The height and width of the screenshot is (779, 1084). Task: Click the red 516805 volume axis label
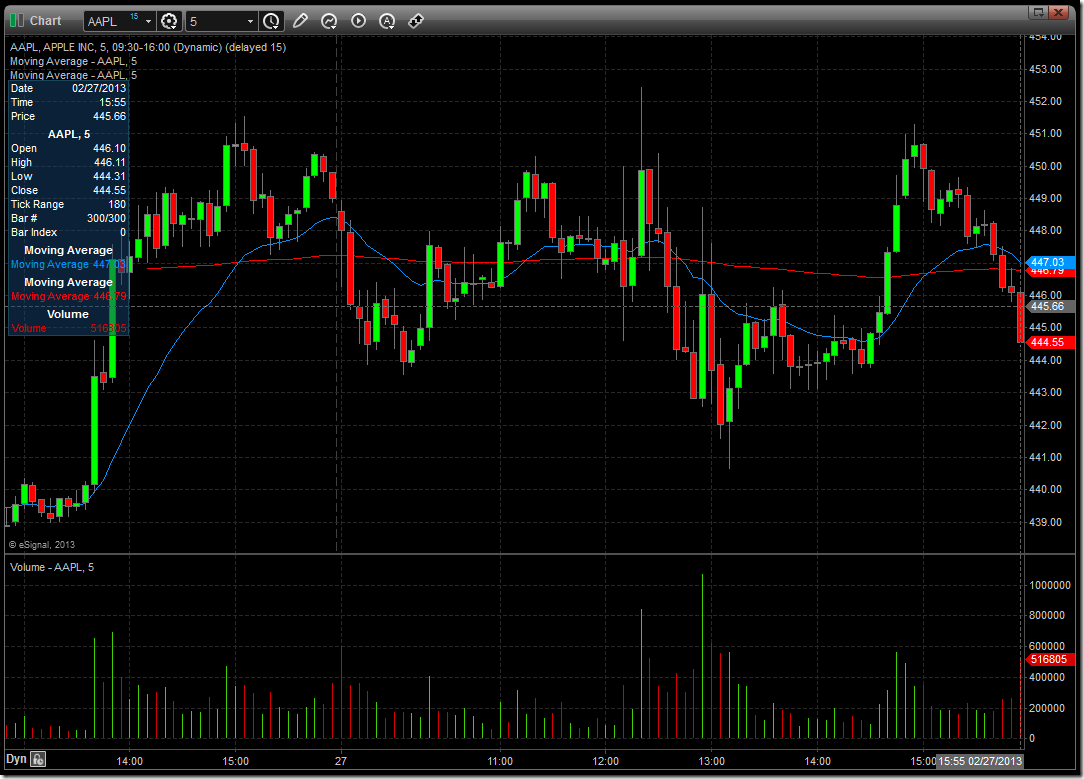click(1049, 659)
